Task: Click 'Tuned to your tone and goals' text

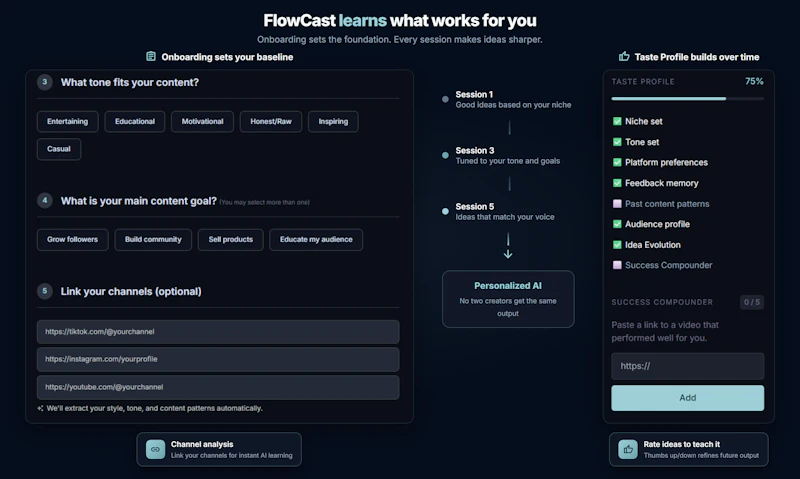Action: point(508,161)
